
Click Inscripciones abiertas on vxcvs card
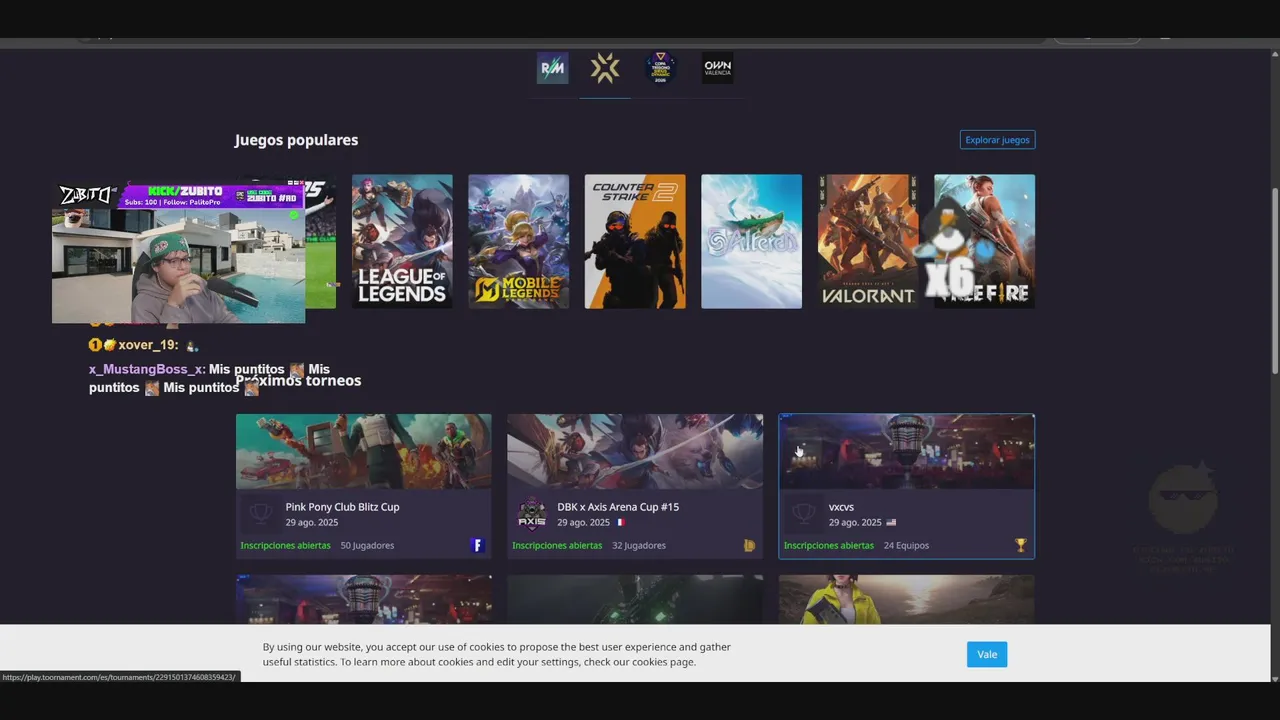(829, 545)
